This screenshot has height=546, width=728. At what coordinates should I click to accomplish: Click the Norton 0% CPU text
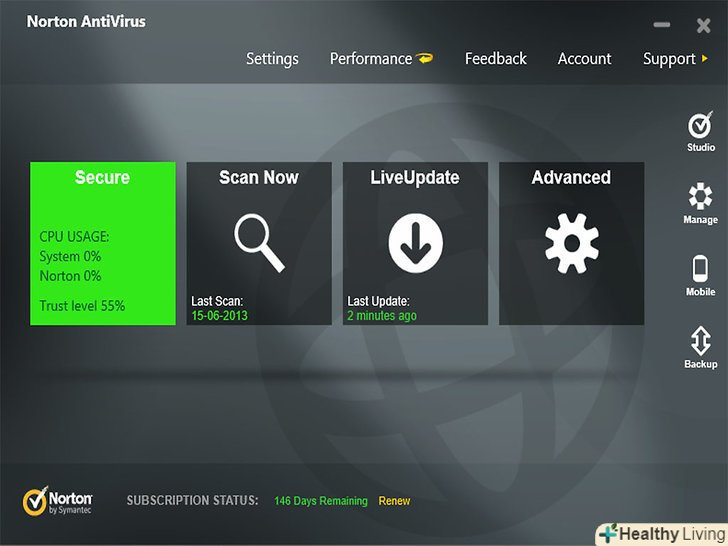[70, 276]
